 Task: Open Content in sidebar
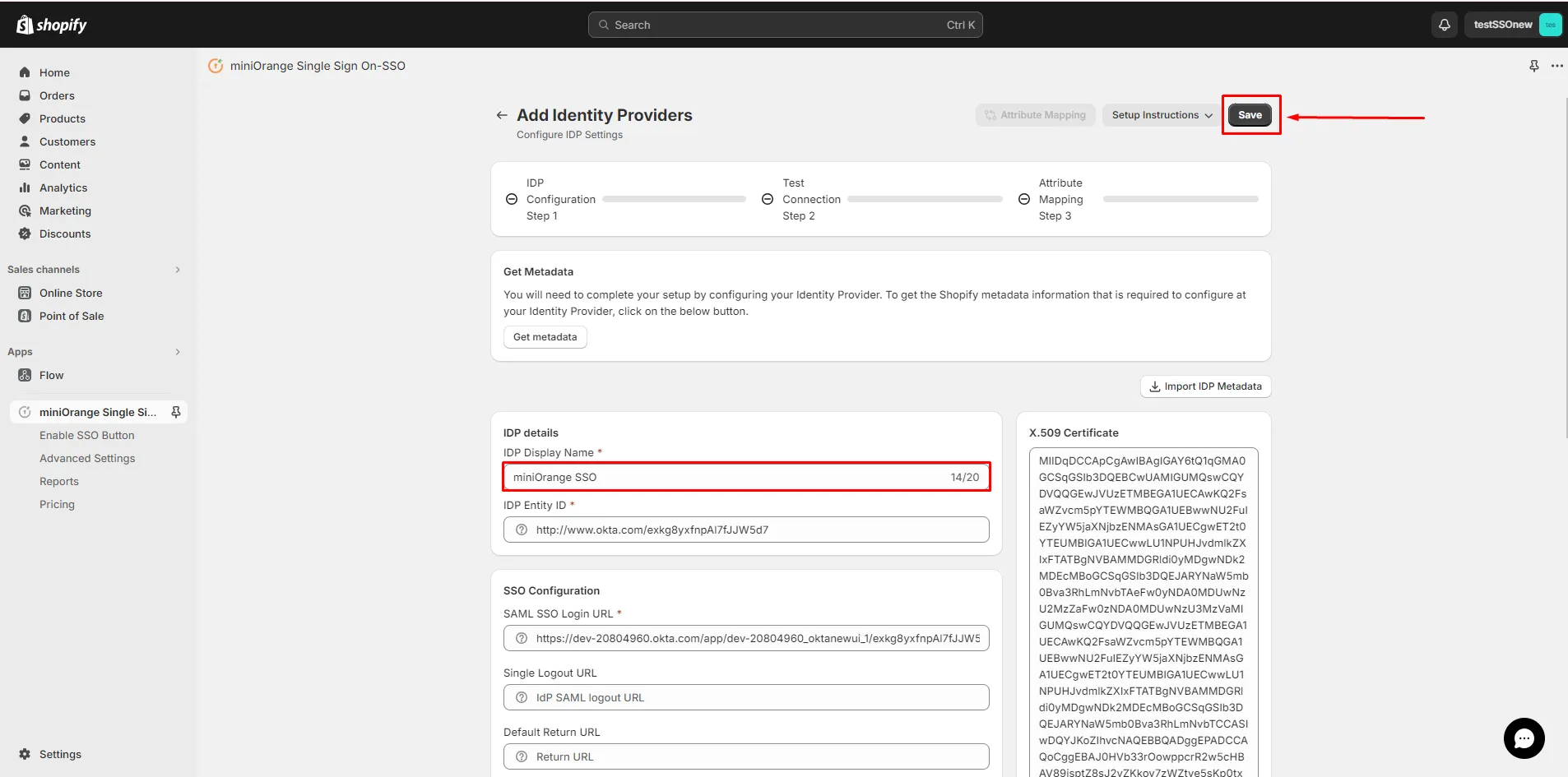coord(60,164)
